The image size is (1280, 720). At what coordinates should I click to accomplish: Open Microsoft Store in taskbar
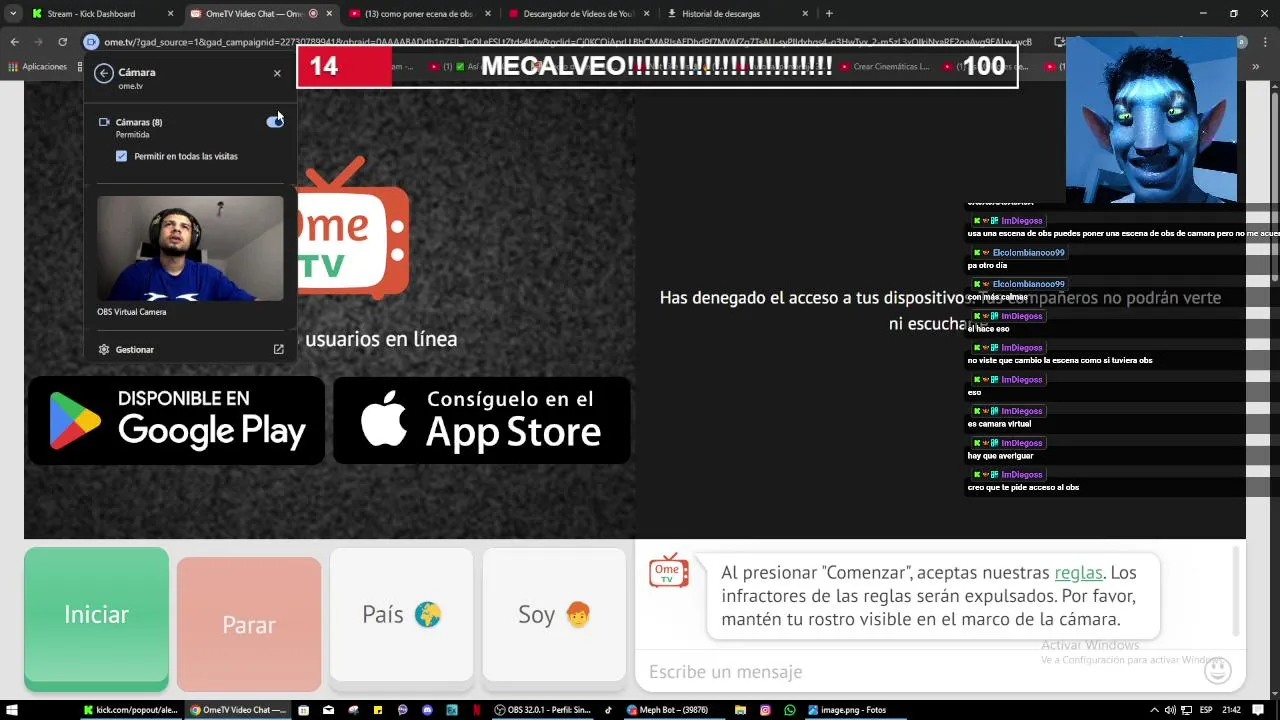(305, 710)
